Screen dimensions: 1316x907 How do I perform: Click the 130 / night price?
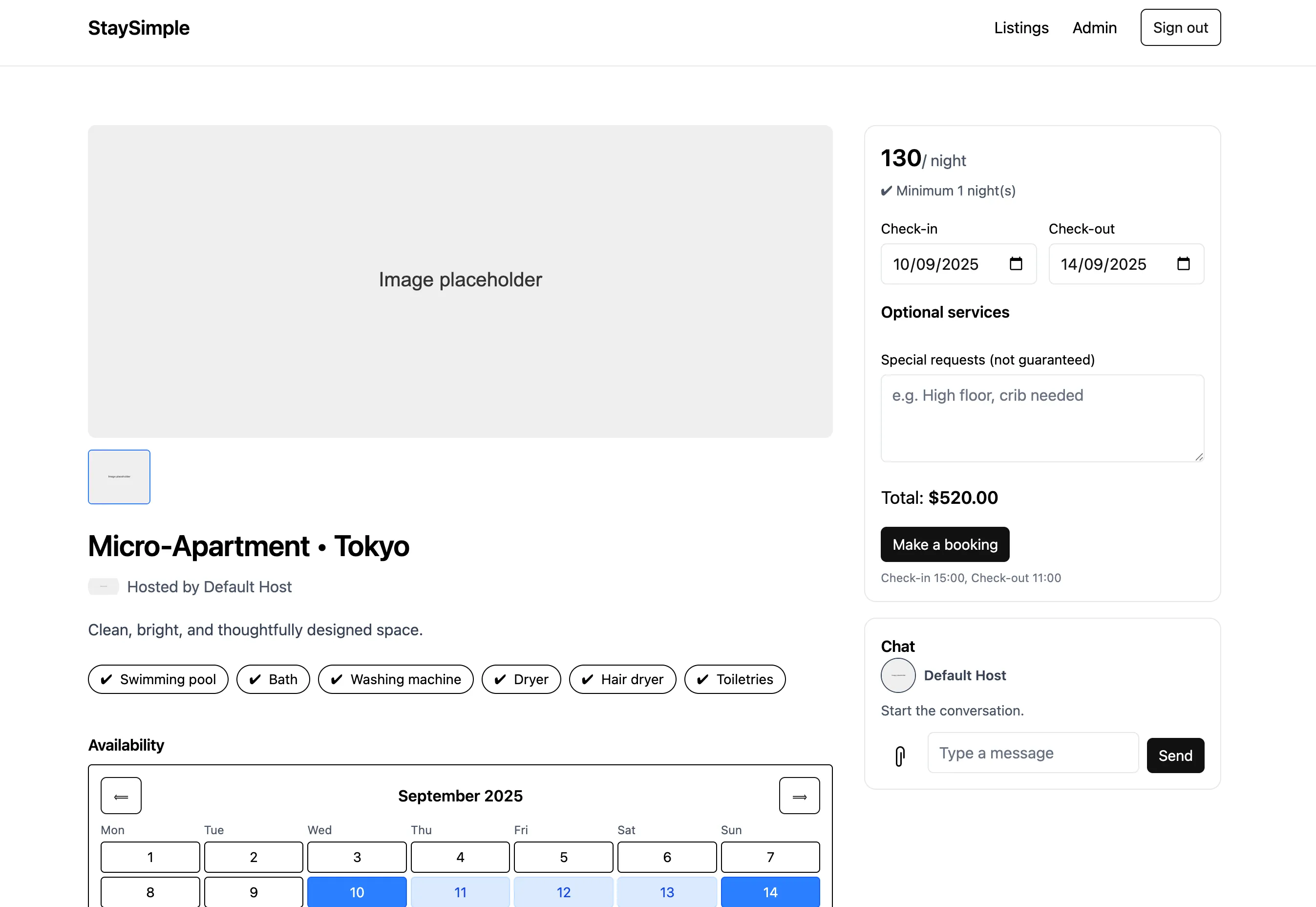[923, 158]
